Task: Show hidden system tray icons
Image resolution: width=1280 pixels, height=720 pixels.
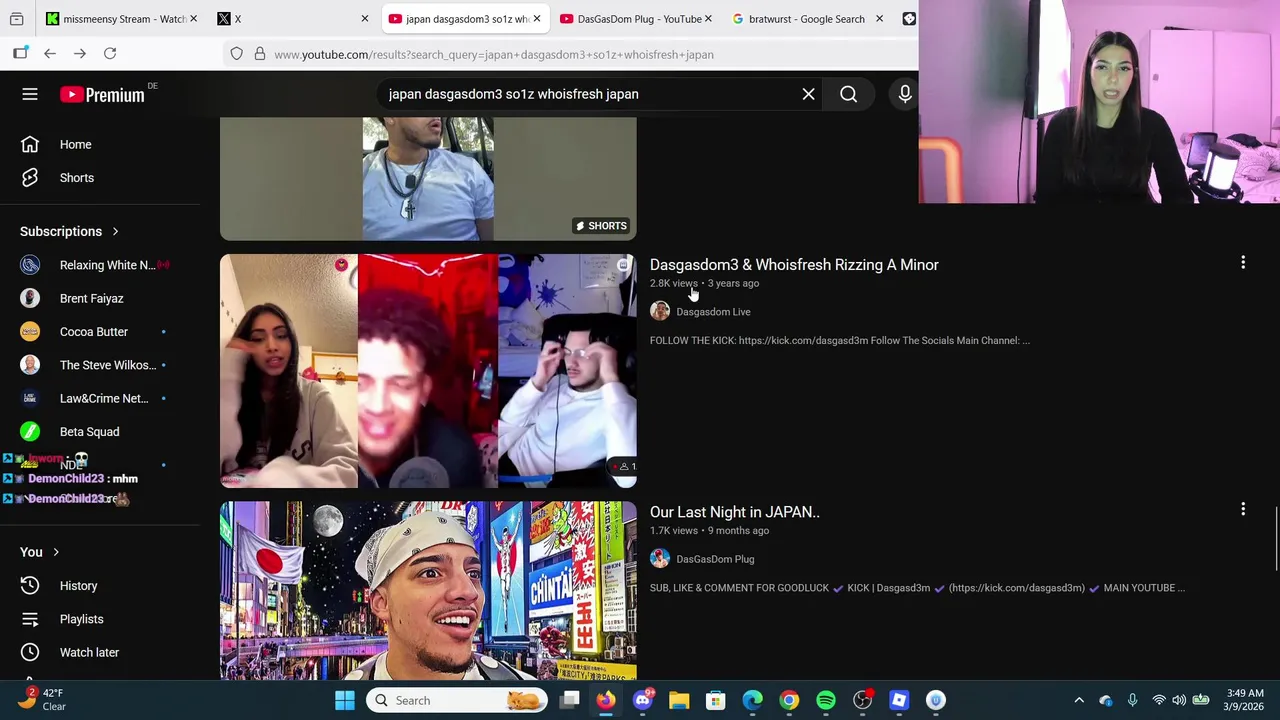Action: pos(1079,700)
